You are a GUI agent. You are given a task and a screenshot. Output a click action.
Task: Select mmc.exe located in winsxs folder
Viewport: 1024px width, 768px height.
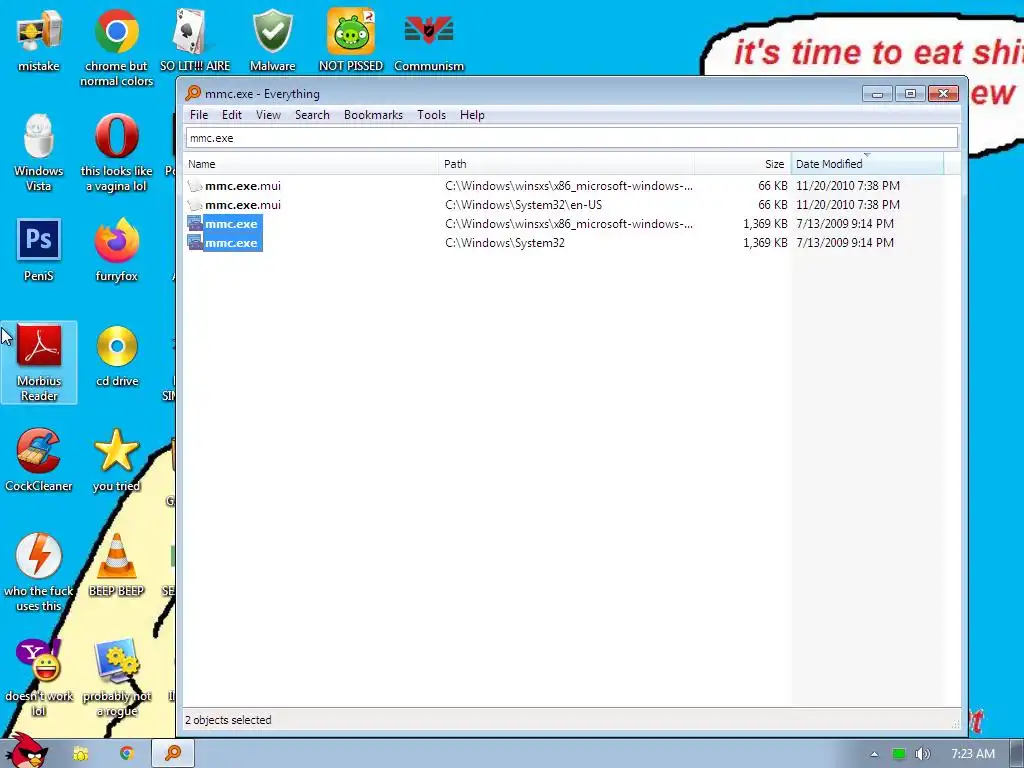click(231, 224)
